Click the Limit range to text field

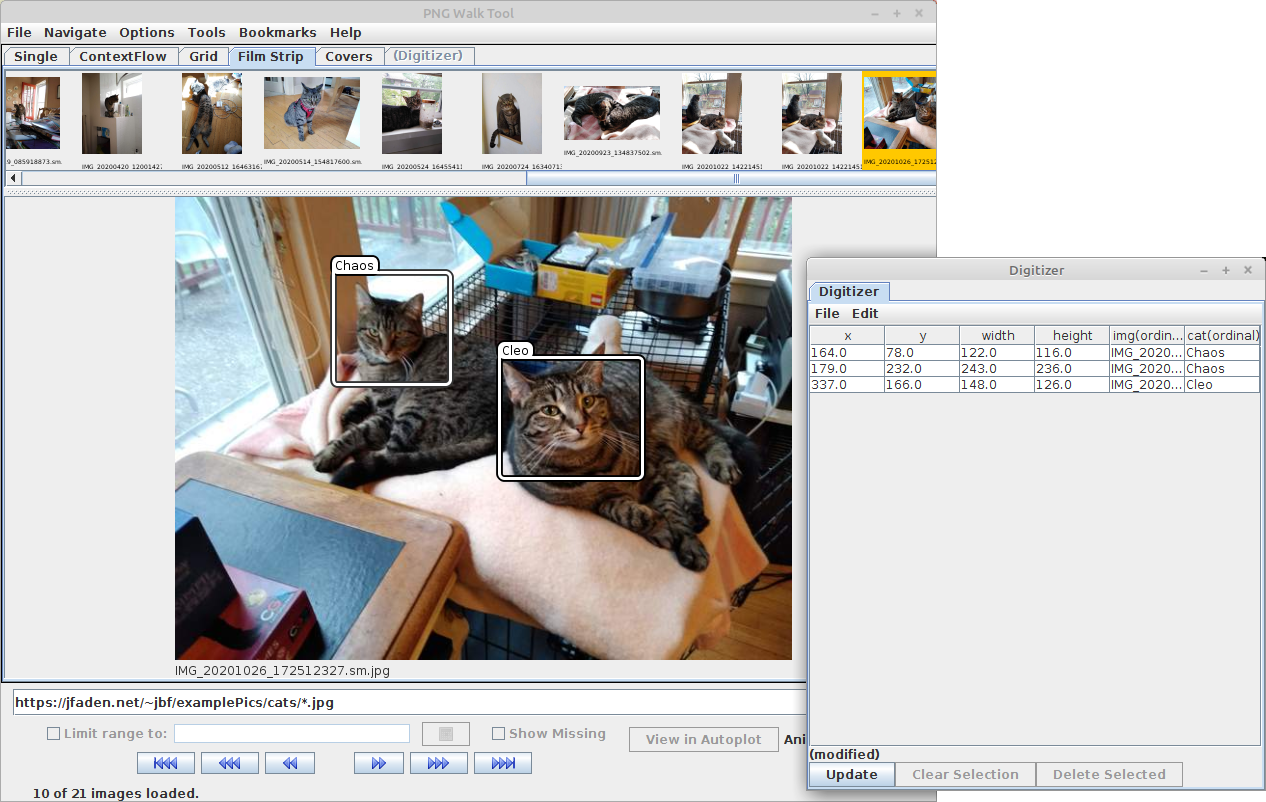tap(292, 734)
